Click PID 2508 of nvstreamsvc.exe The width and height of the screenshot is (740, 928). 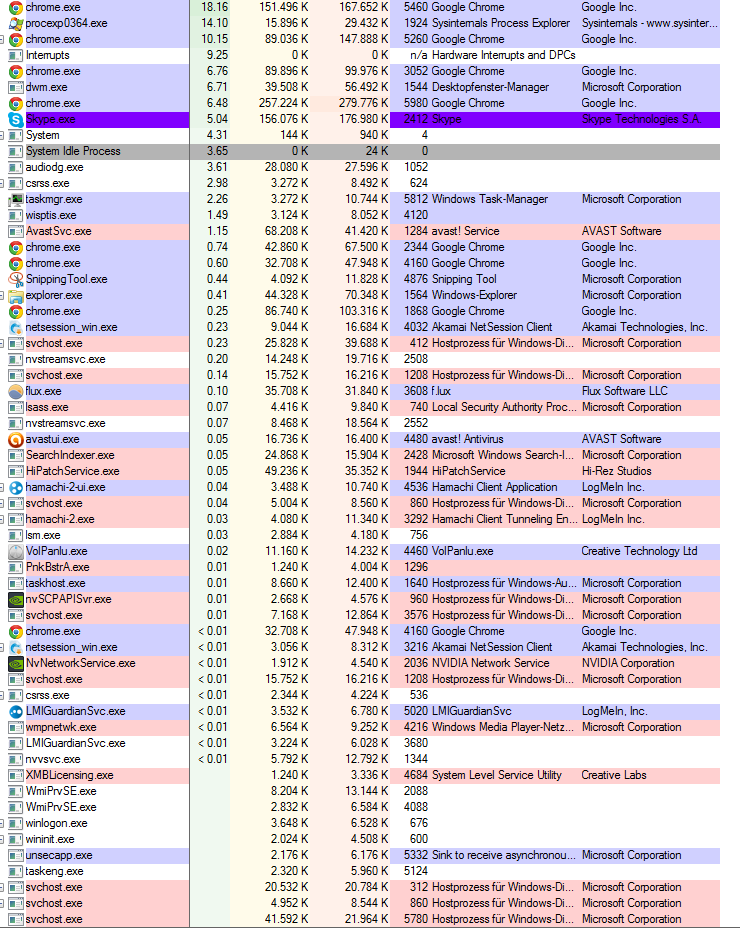(x=416, y=359)
